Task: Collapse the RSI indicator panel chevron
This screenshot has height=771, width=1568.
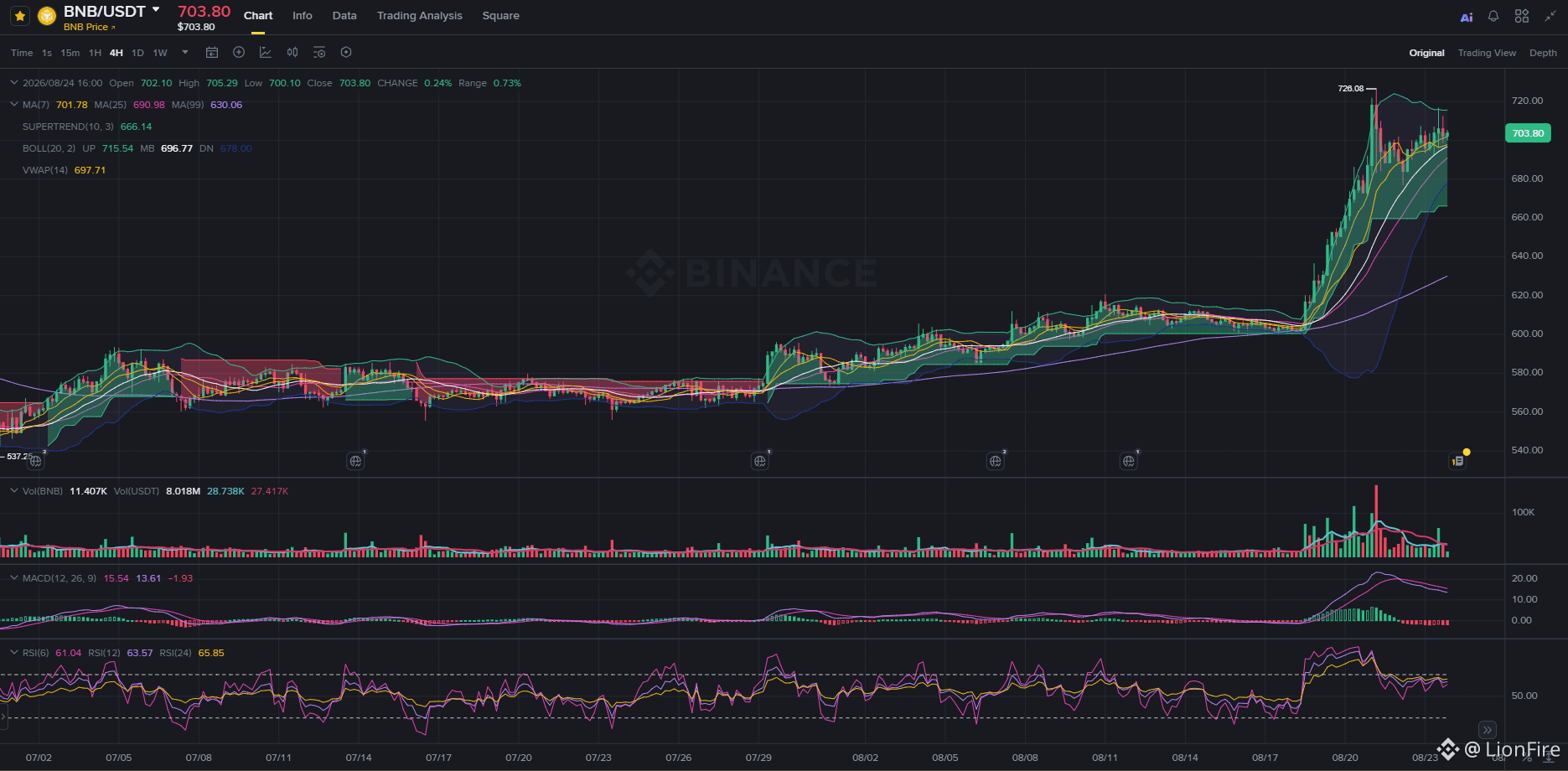Action: tap(14, 653)
